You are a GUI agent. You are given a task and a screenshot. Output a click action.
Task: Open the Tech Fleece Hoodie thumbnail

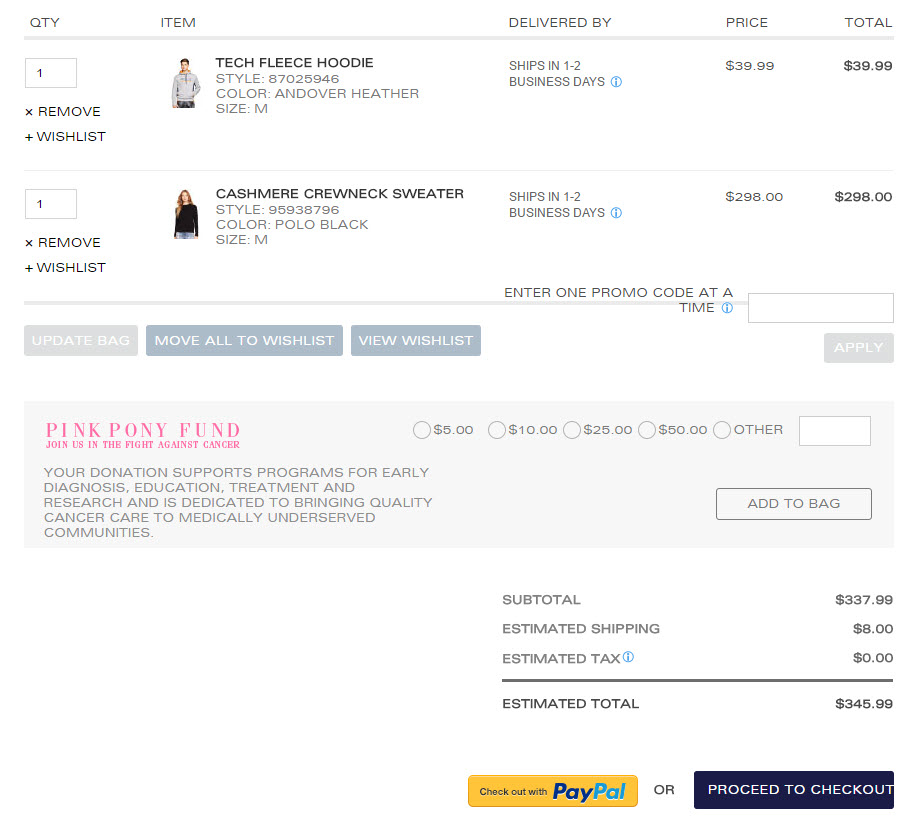click(x=186, y=83)
